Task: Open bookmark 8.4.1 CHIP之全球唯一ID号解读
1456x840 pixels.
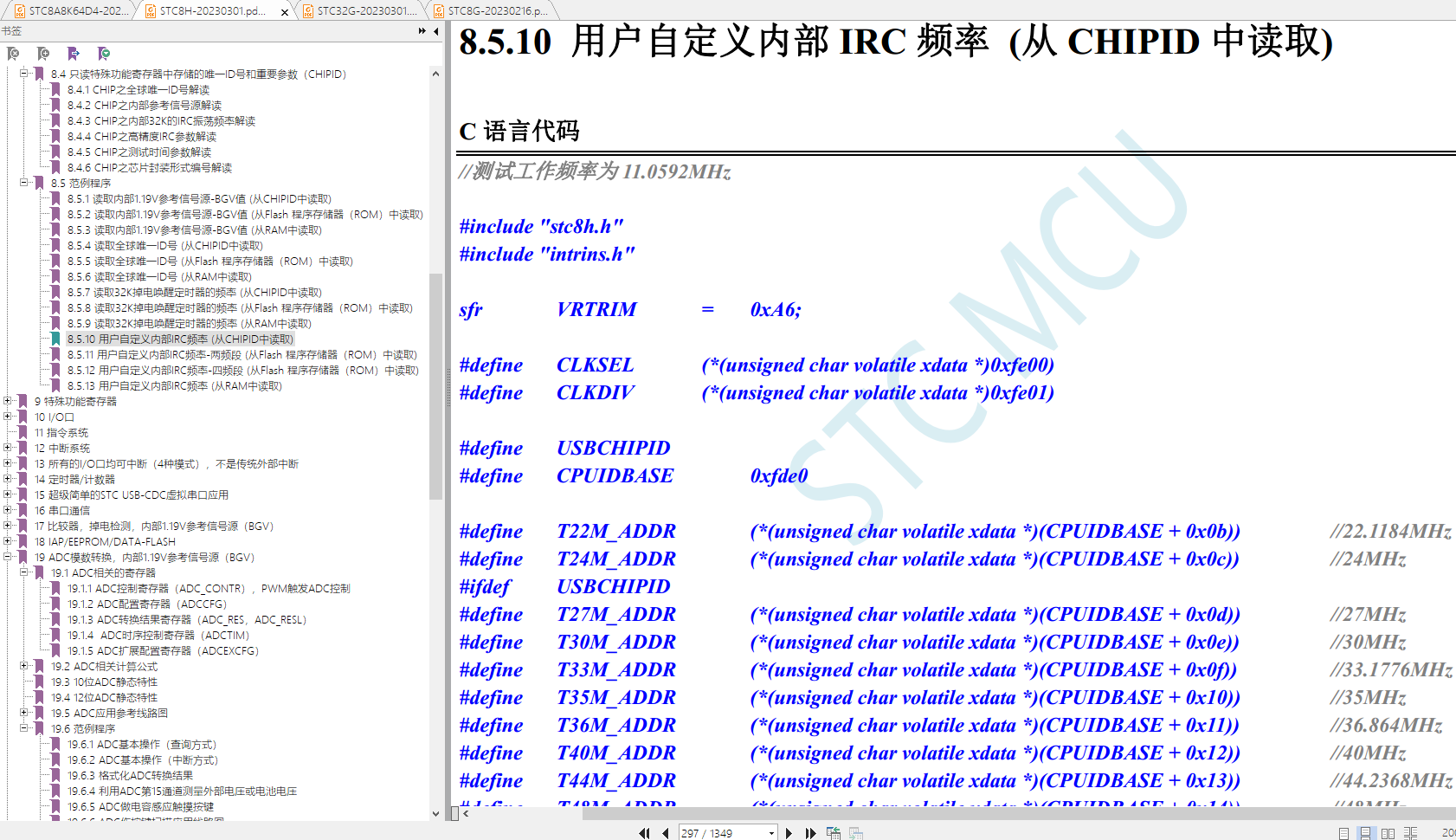Action: [139, 90]
